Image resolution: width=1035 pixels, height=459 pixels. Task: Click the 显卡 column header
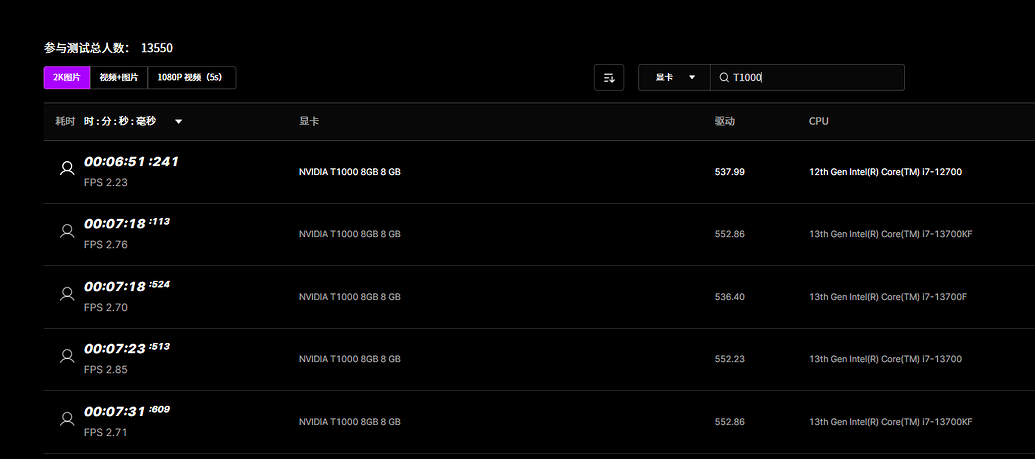[309, 121]
